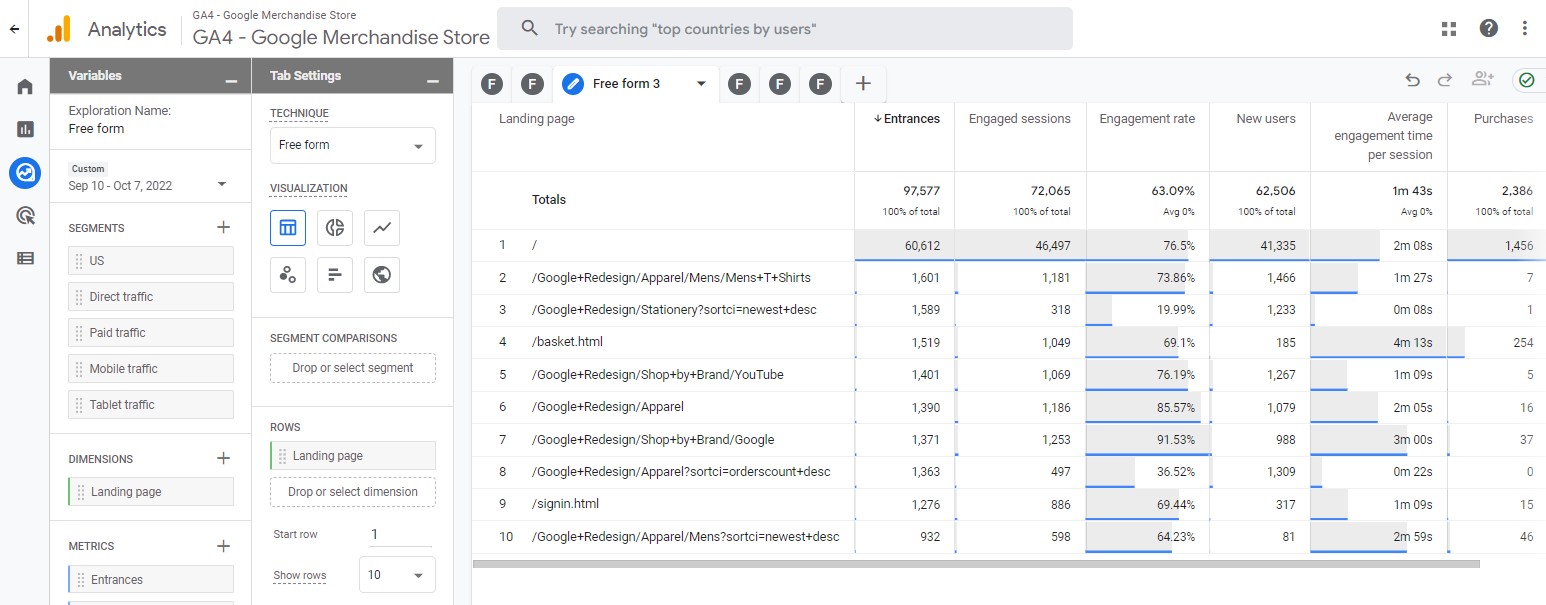This screenshot has width=1546, height=605.
Task: Click the horizontal table scrollbar
Action: (975, 564)
